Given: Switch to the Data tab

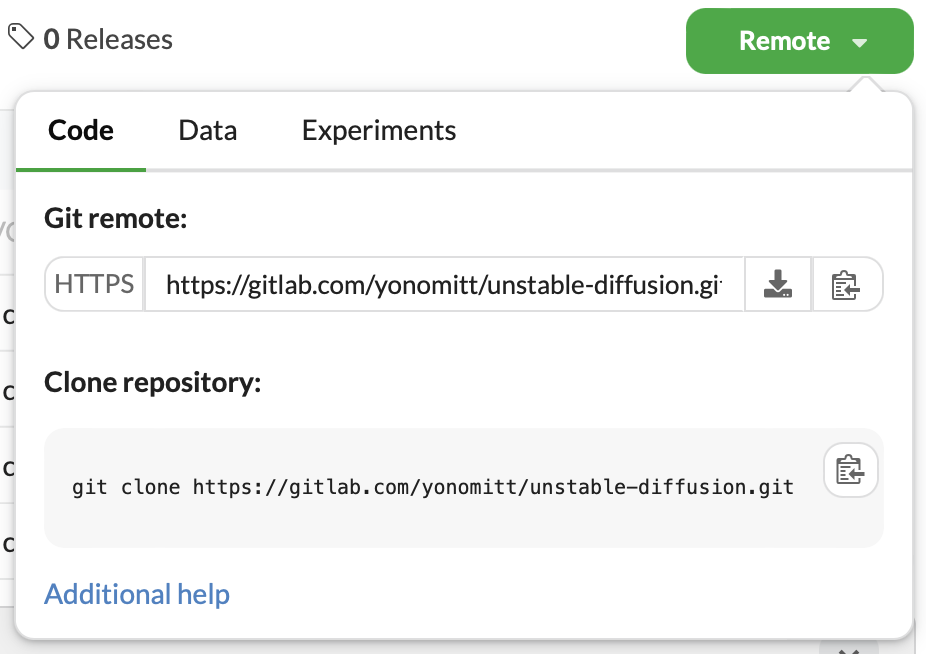Looking at the screenshot, I should click(208, 131).
